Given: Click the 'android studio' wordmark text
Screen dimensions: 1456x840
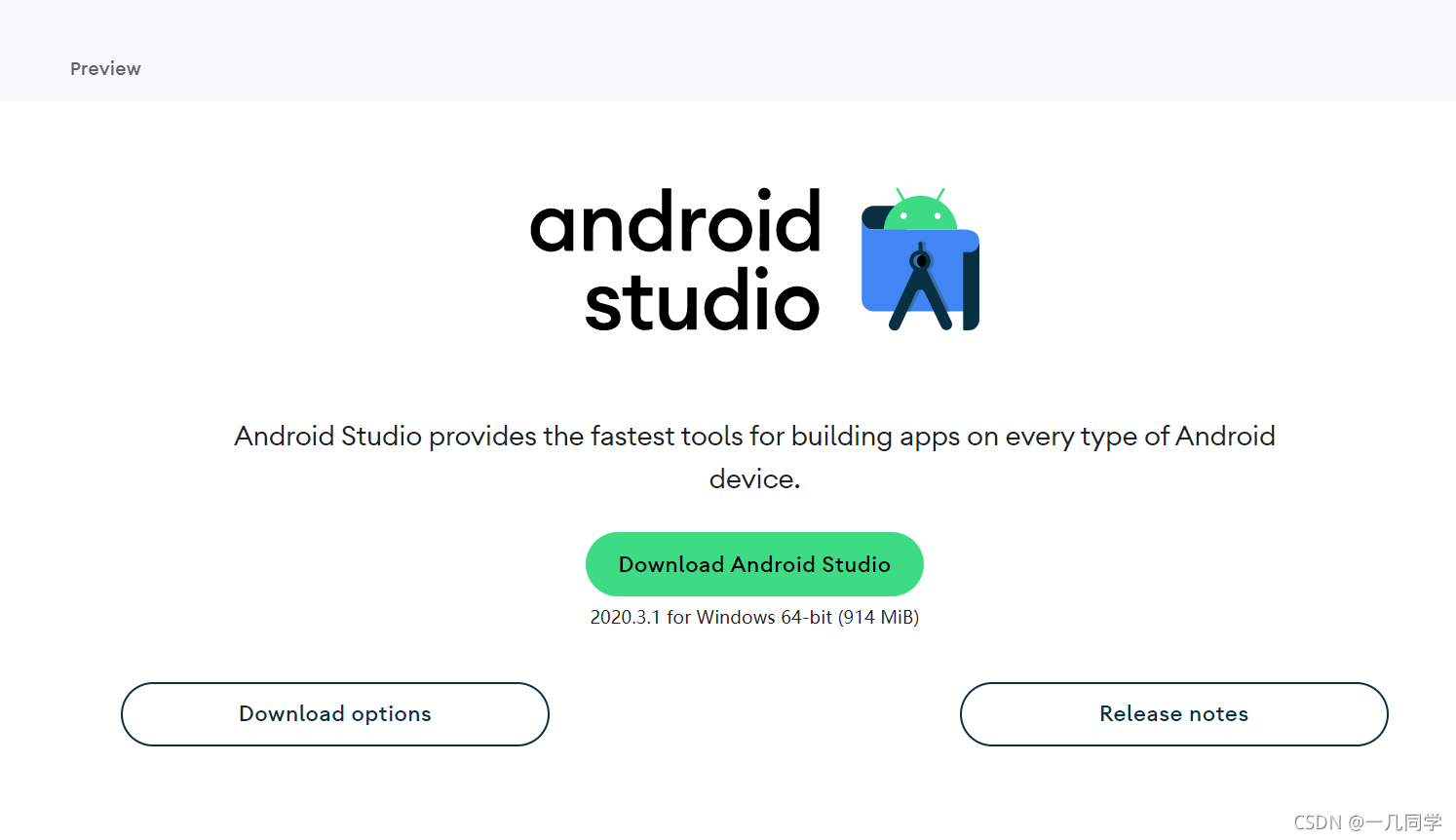Looking at the screenshot, I should [x=675, y=261].
